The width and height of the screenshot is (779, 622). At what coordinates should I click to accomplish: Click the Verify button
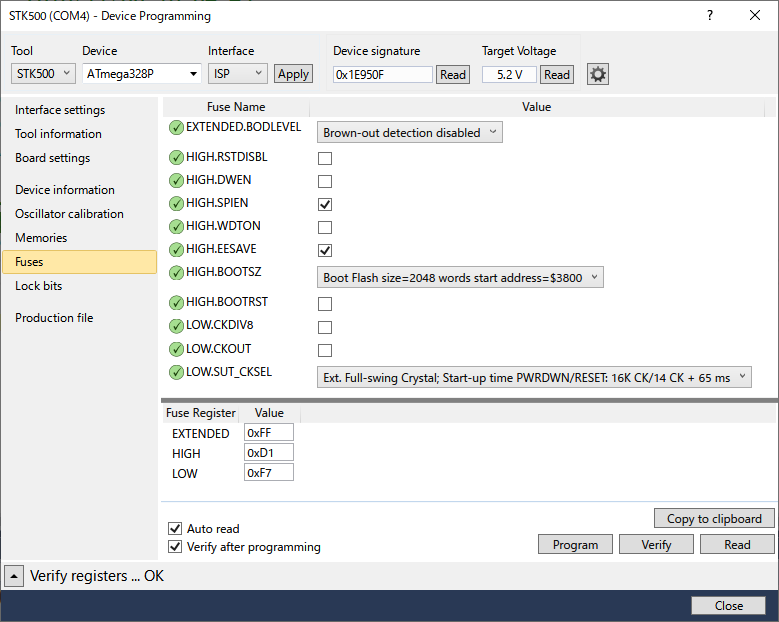[x=656, y=544]
